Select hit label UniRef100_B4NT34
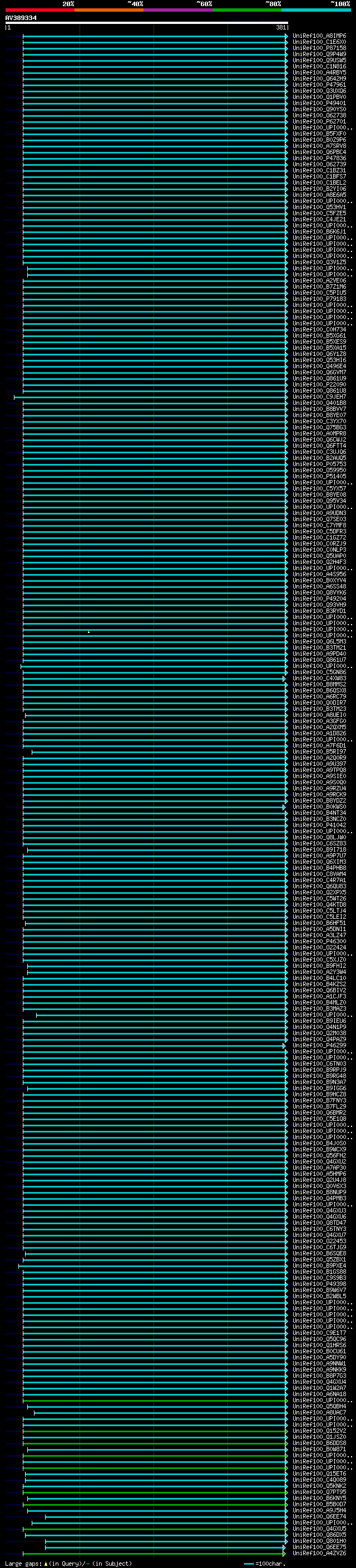 click(x=319, y=813)
